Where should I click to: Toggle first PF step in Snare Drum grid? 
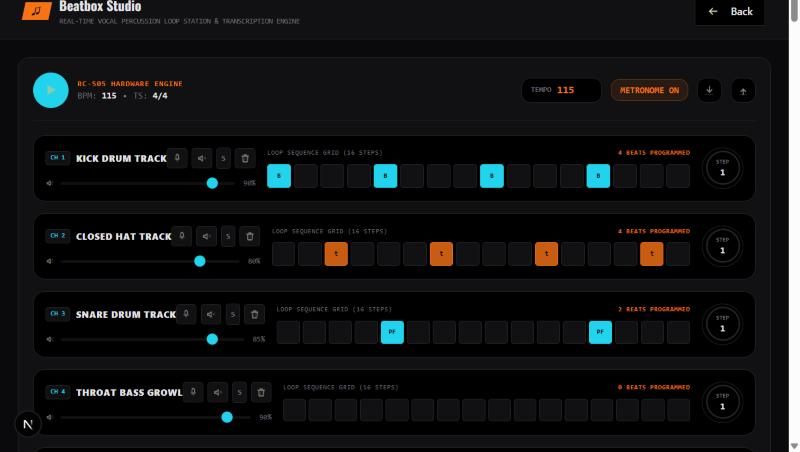(x=392, y=332)
